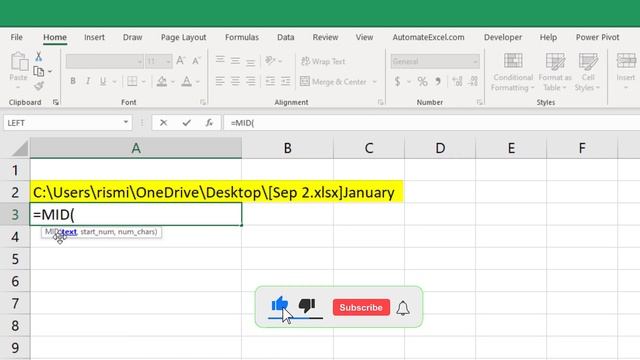Screen dimensions: 640x360
Task: Confirm formula with checkmark button
Action: click(x=187, y=122)
